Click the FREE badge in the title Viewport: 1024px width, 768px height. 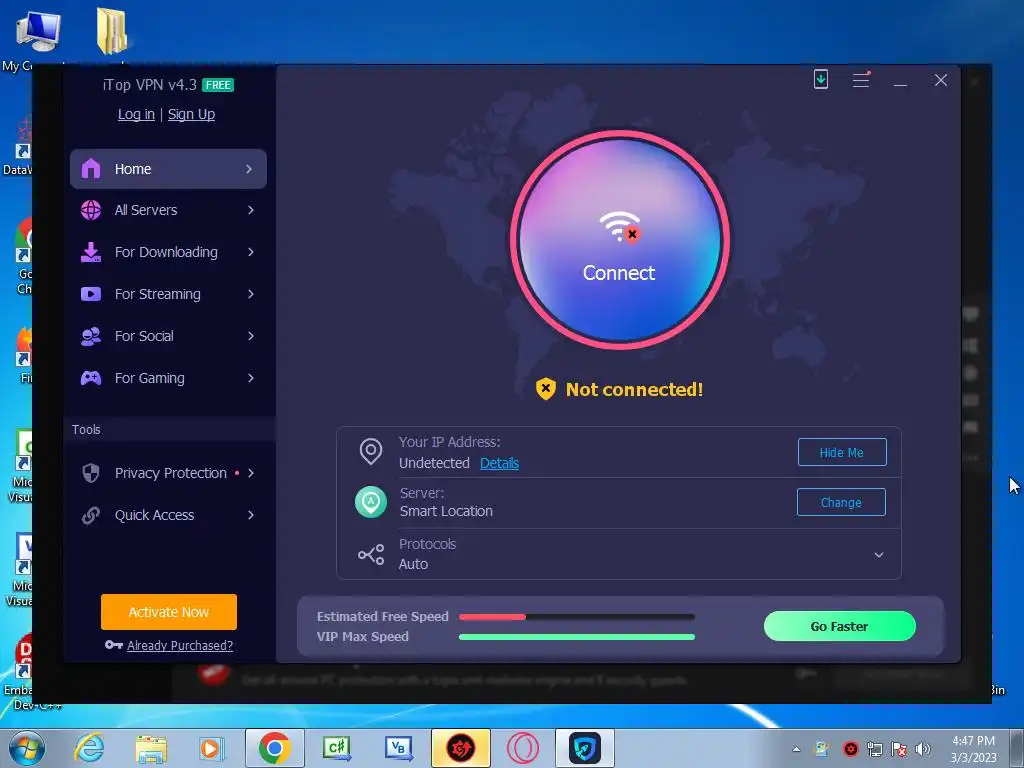click(x=218, y=85)
